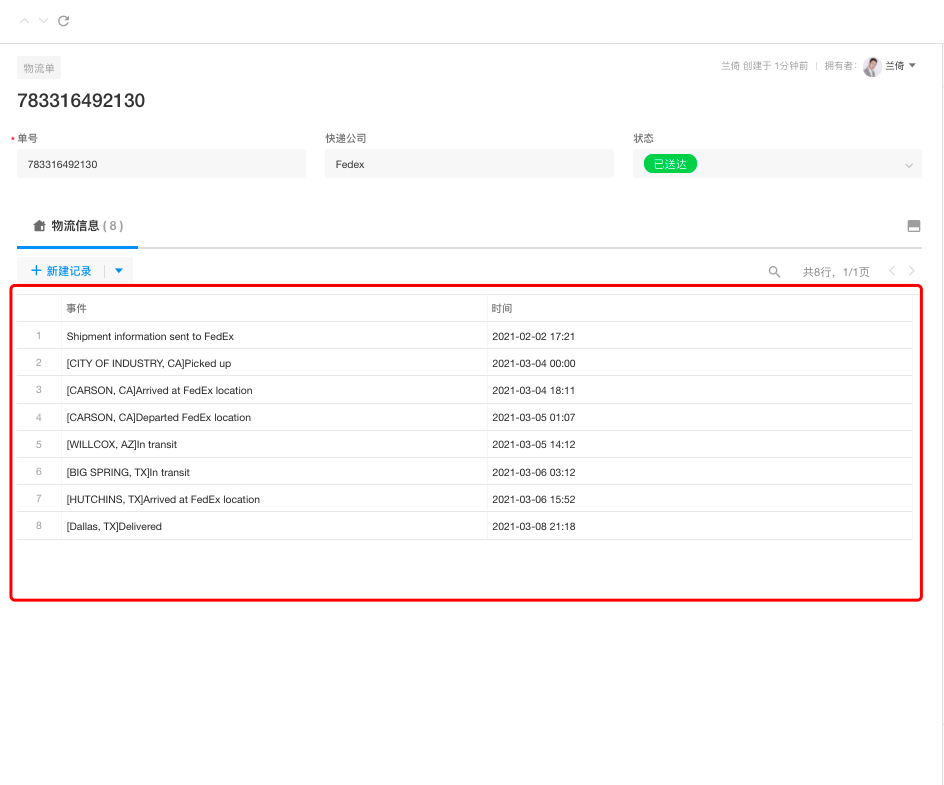Image resolution: width=944 pixels, height=785 pixels.
Task: Open dropdown arrow next to 新建记录
Action: pyautogui.click(x=119, y=271)
